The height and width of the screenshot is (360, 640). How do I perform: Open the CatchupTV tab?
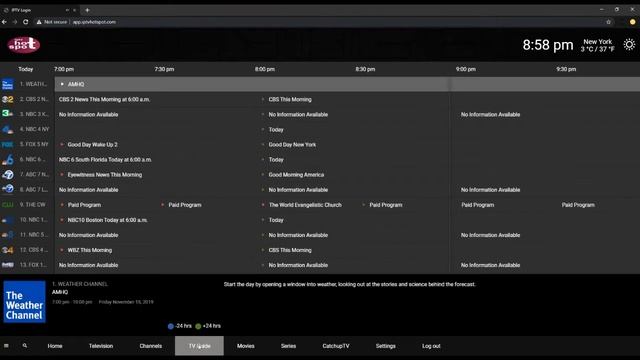[x=336, y=346]
